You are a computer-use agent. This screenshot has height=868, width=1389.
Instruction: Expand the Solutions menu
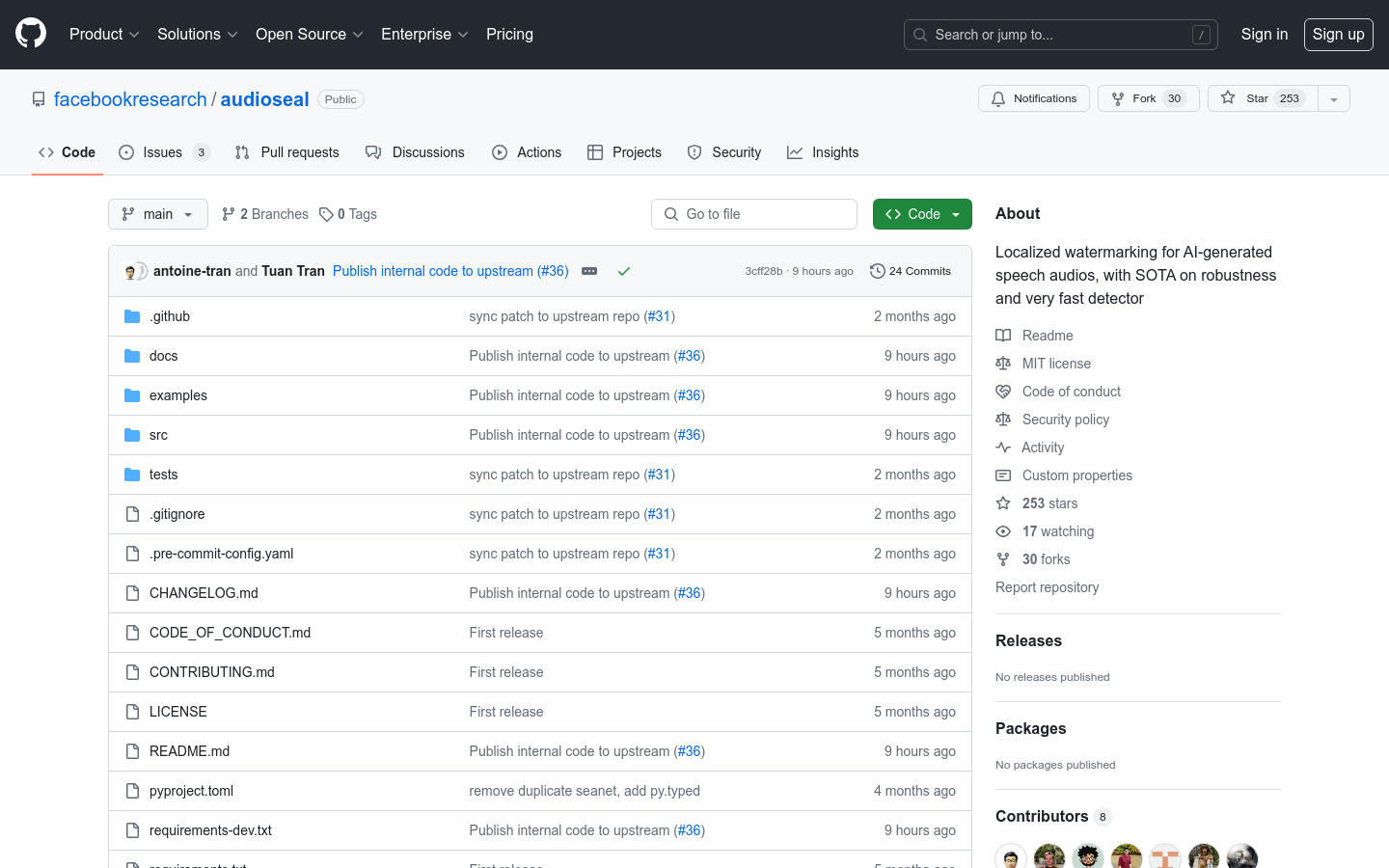(197, 35)
